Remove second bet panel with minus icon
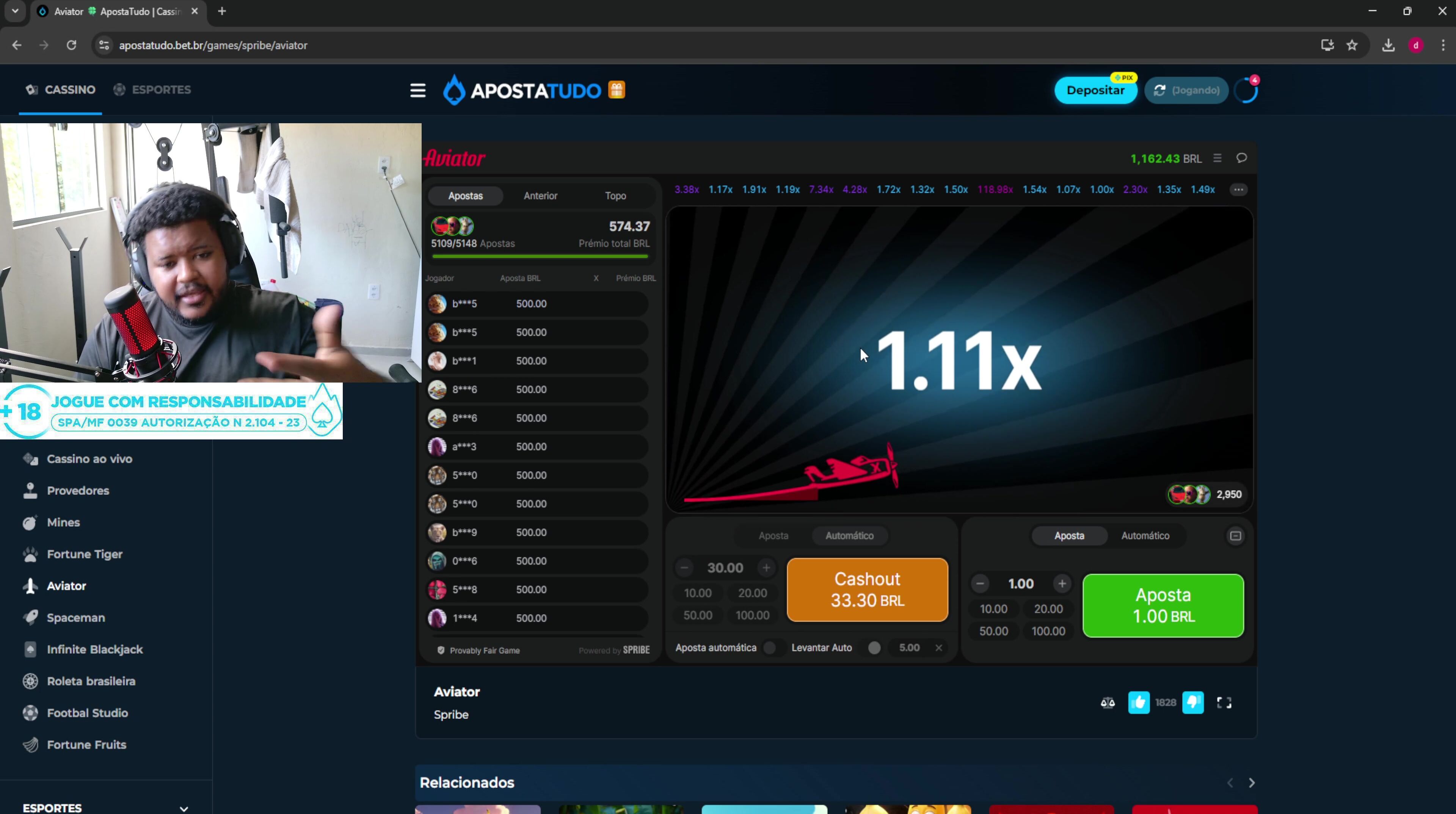This screenshot has width=1456, height=814. [1236, 536]
